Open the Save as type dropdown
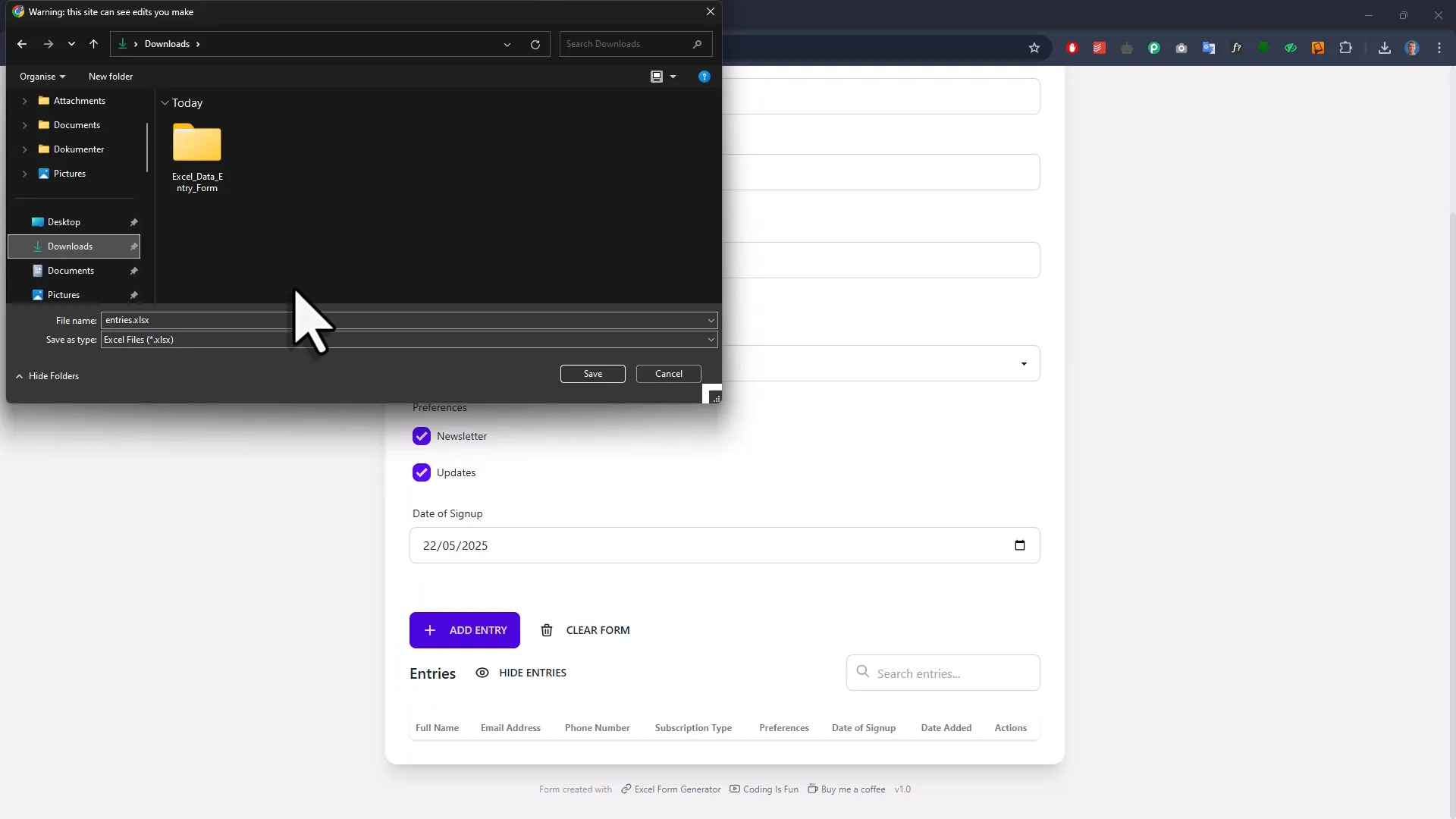Viewport: 1456px width, 819px height. tap(711, 340)
